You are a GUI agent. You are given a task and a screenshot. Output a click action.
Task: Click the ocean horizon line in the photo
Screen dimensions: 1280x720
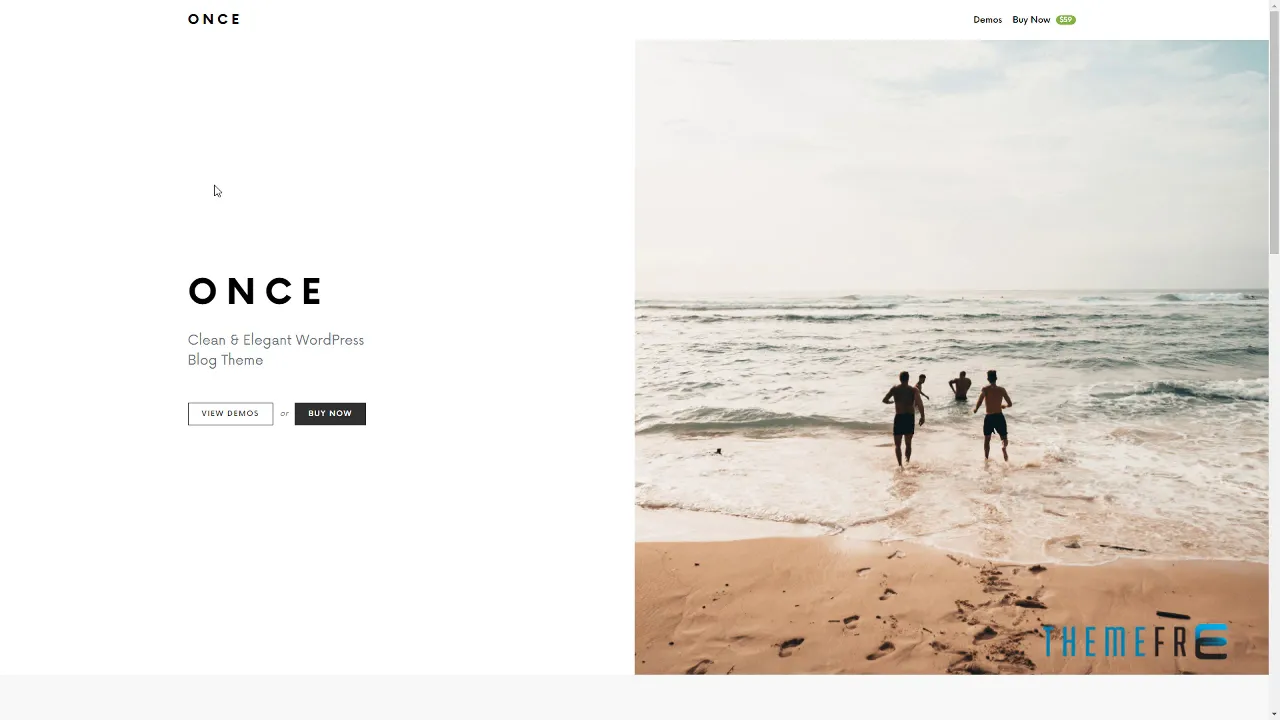pyautogui.click(x=951, y=291)
